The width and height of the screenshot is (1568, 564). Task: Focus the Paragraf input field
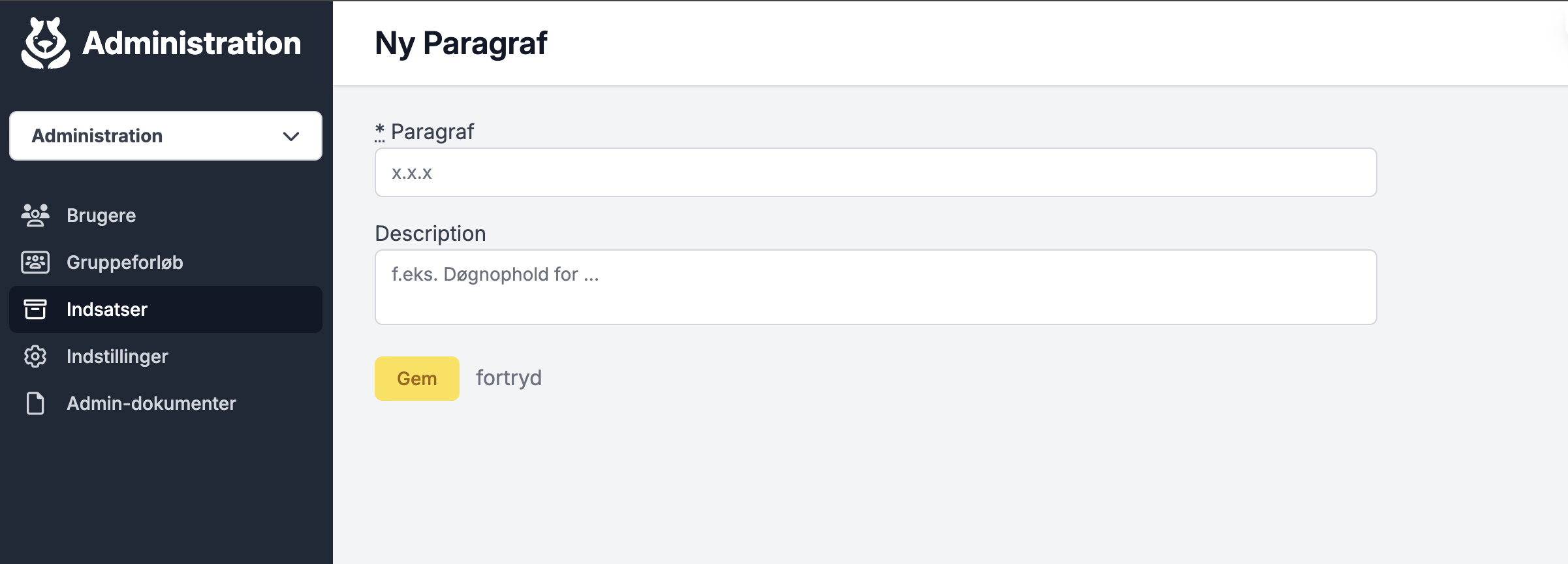[x=876, y=172]
